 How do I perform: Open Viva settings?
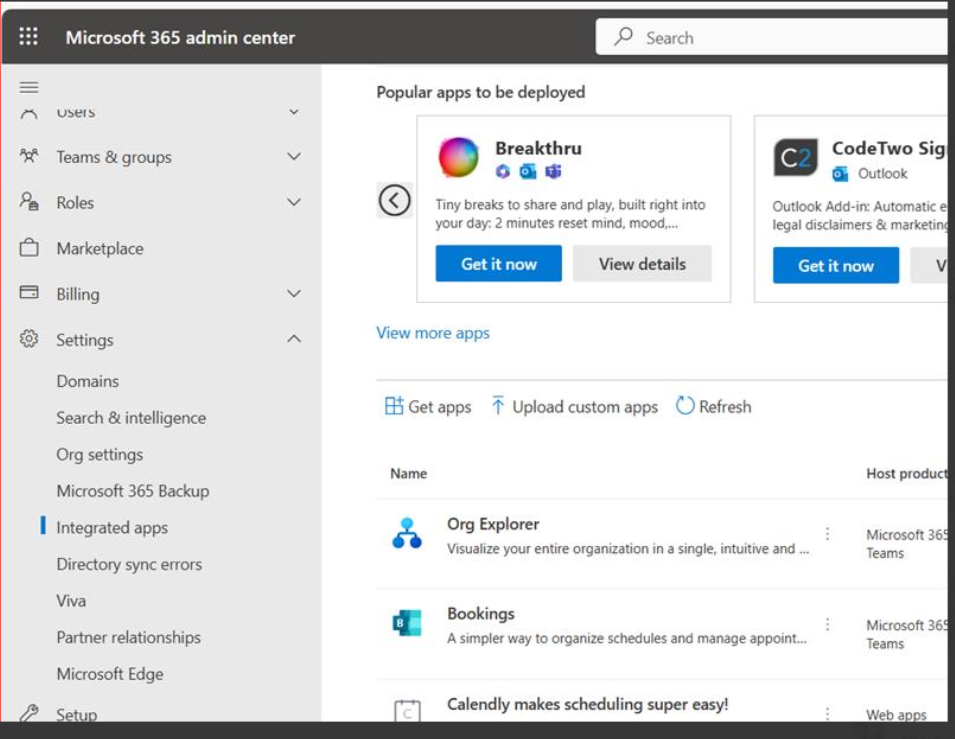pyautogui.click(x=71, y=601)
